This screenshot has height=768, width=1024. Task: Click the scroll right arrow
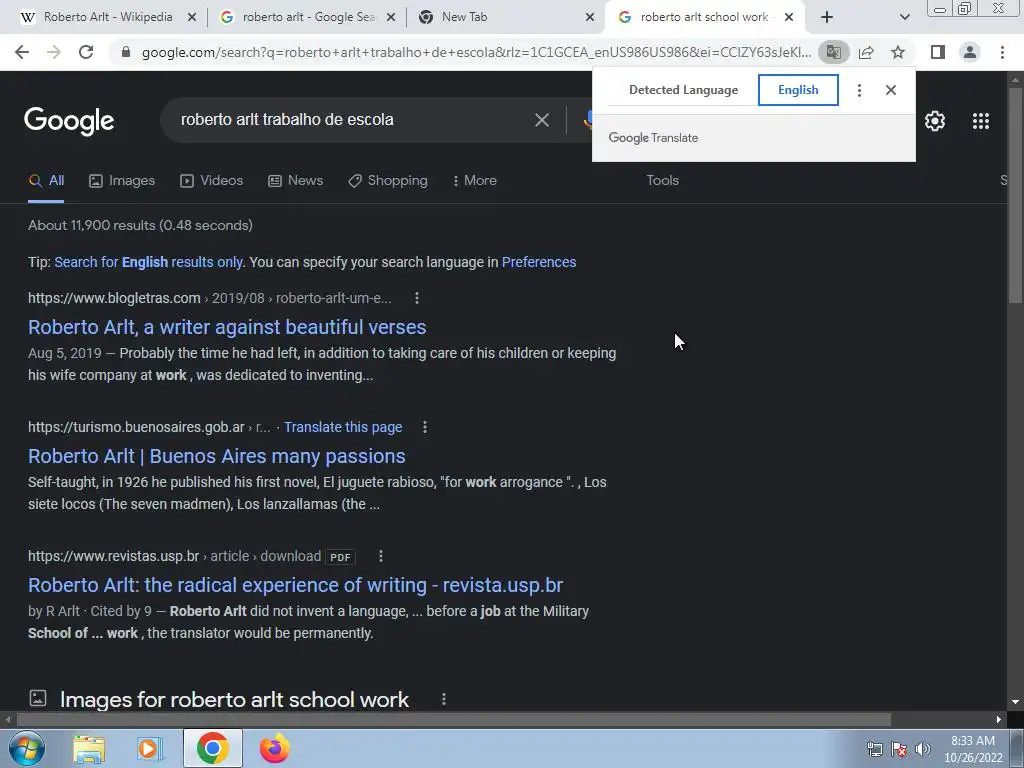999,720
